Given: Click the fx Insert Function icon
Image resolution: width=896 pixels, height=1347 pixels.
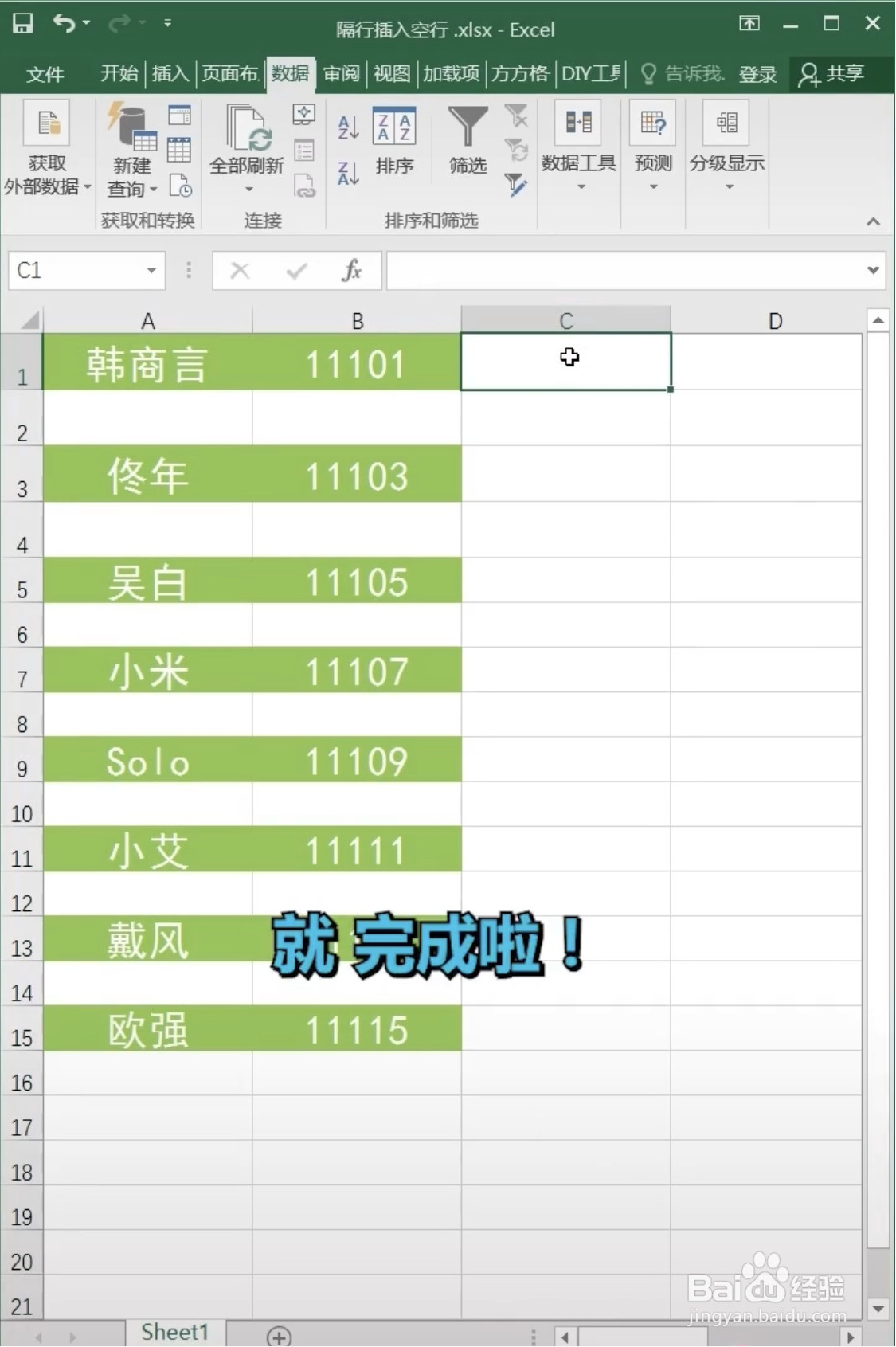Looking at the screenshot, I should 351,271.
